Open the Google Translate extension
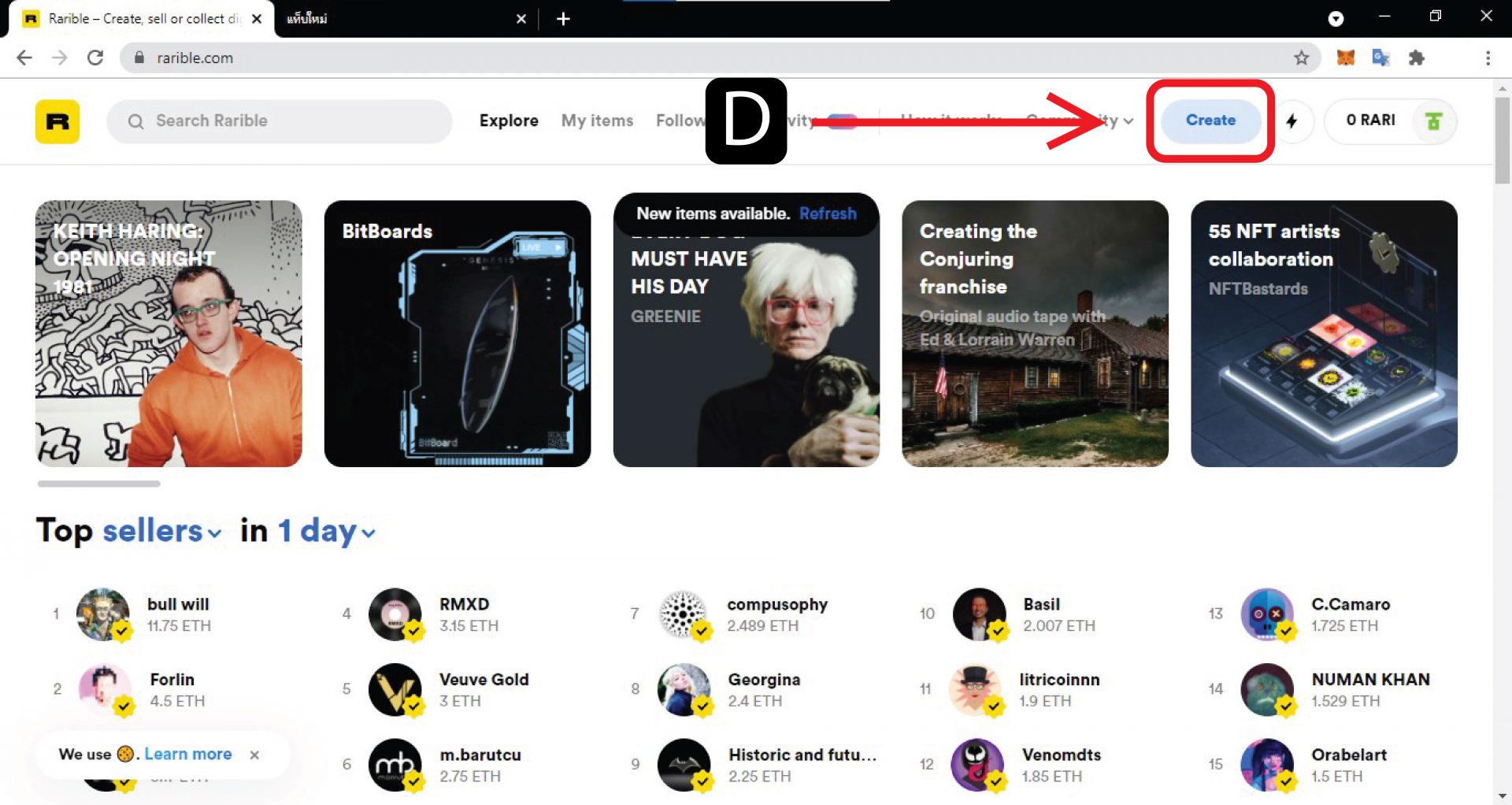 pos(1380,57)
